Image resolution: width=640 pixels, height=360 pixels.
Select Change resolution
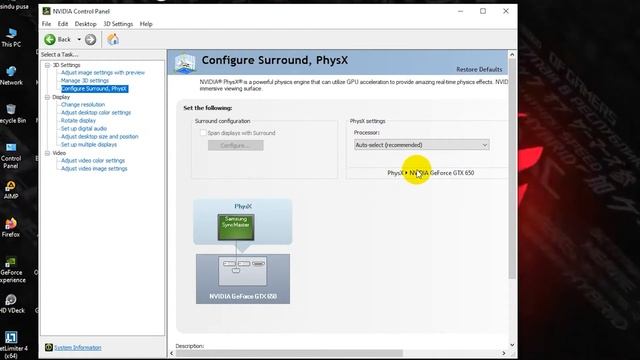pos(83,104)
